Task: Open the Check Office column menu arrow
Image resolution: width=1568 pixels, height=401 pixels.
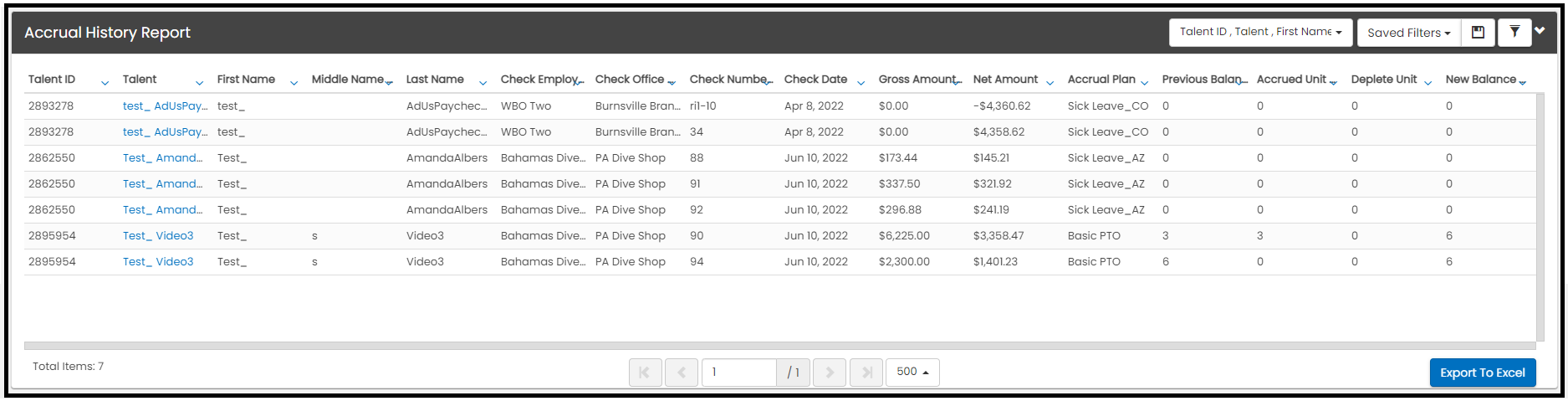Action: (672, 82)
